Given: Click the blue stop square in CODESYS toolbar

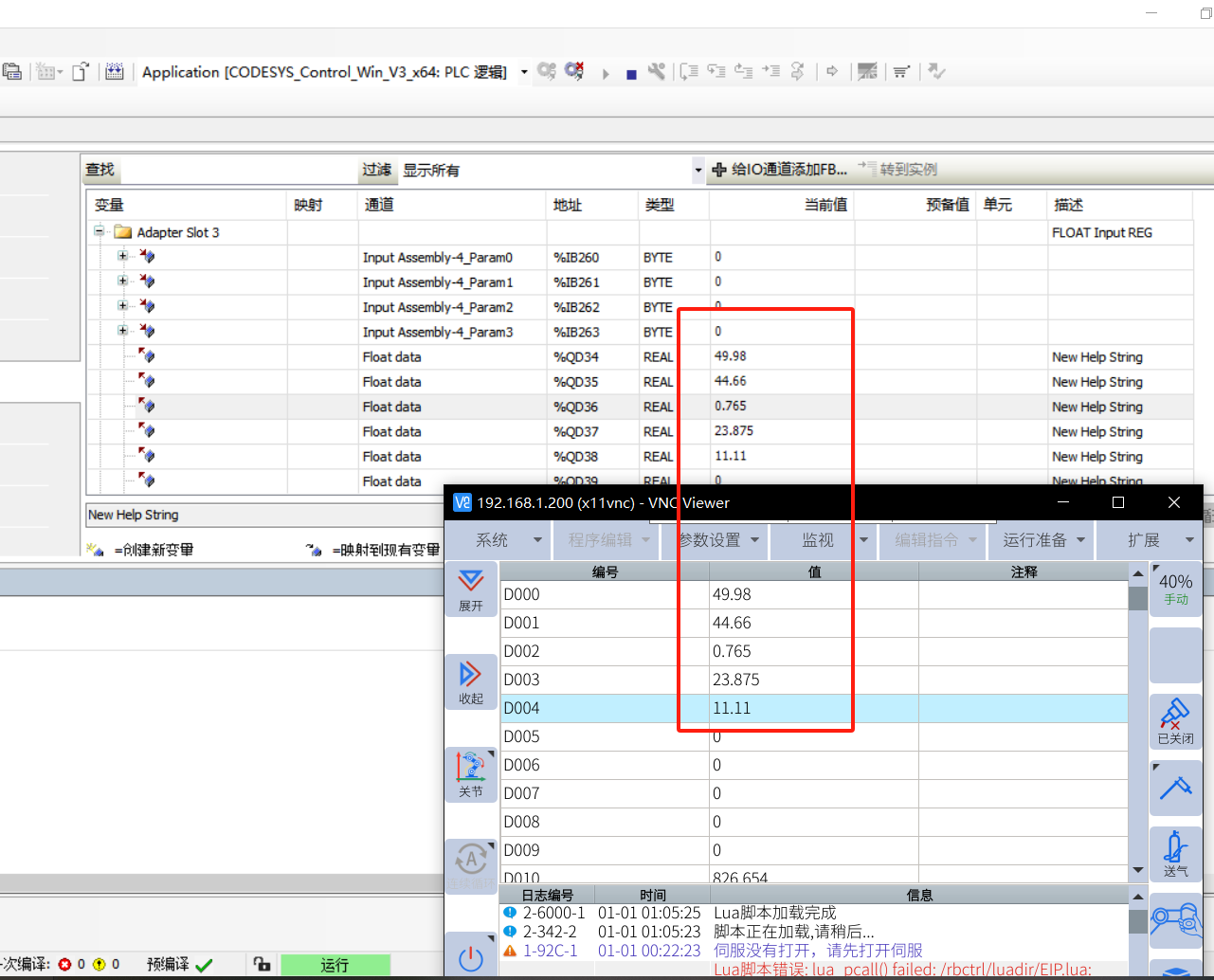Looking at the screenshot, I should pos(631,74).
